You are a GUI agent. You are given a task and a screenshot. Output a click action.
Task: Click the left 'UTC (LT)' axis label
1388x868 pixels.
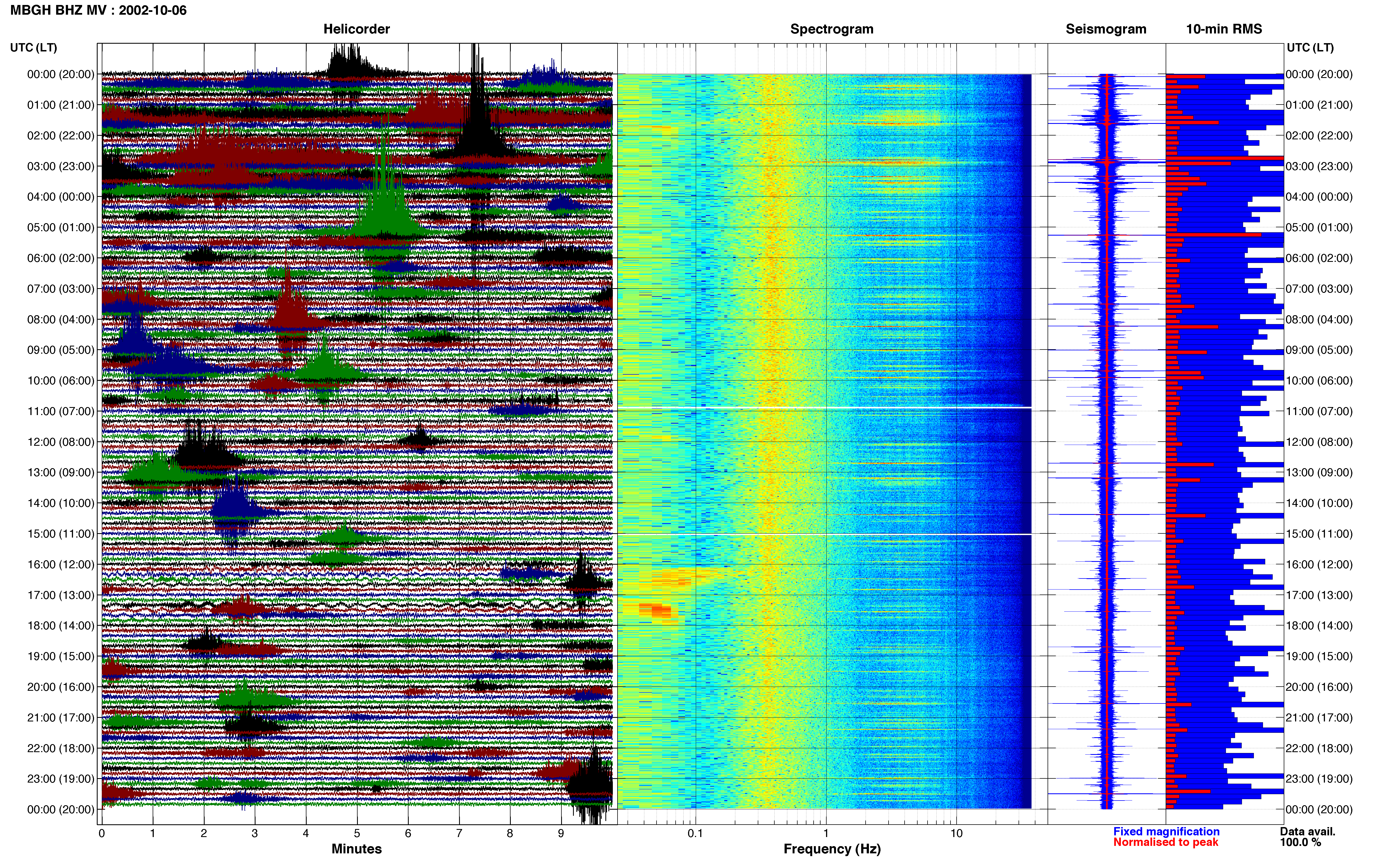pos(34,48)
